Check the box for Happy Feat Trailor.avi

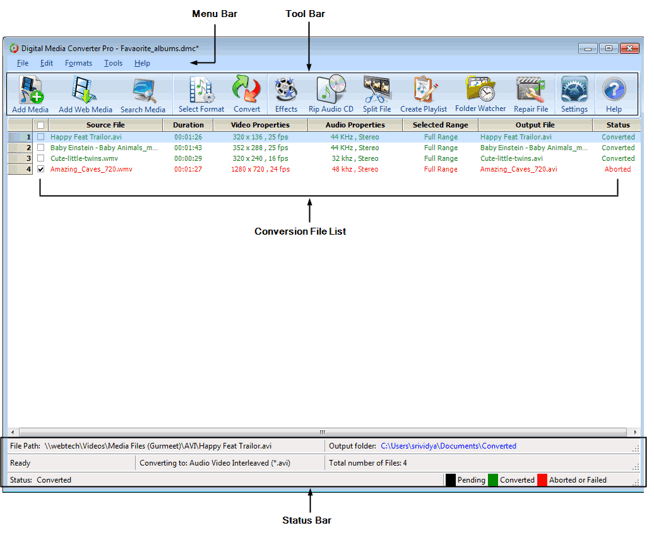pos(41,137)
